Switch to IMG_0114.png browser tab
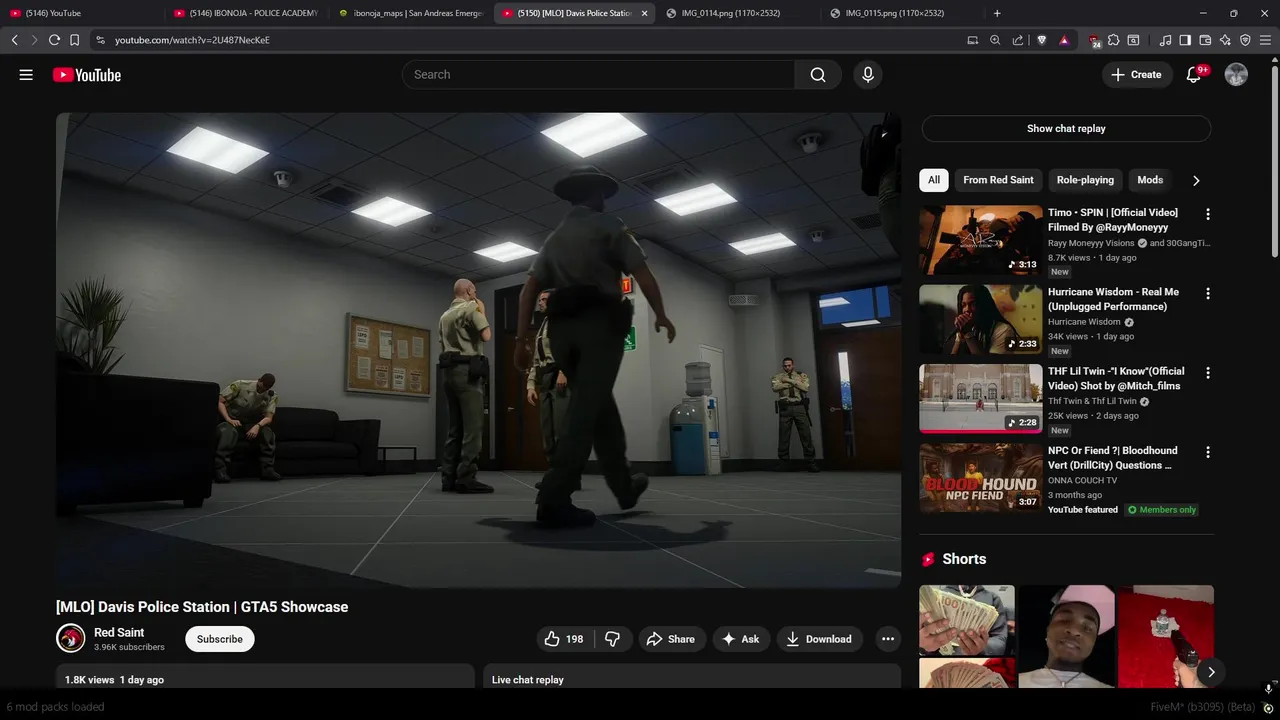 click(x=738, y=13)
